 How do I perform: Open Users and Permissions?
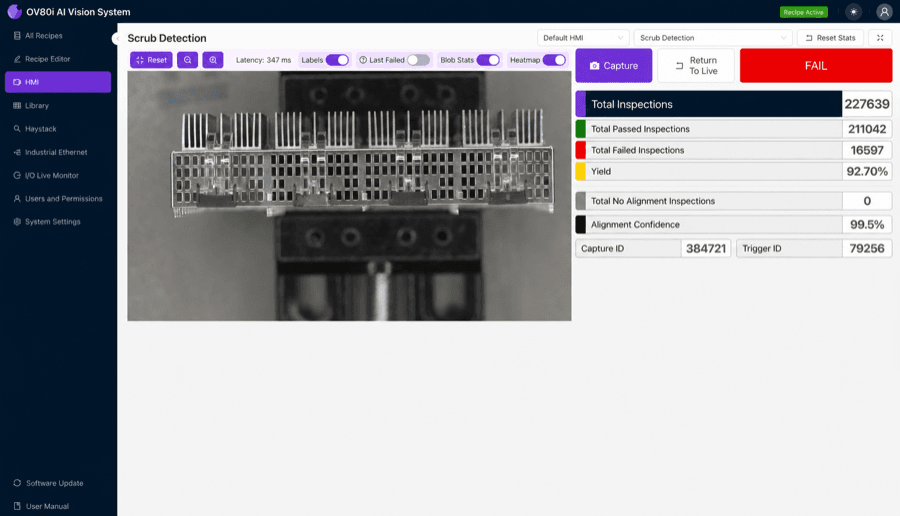click(x=57, y=199)
